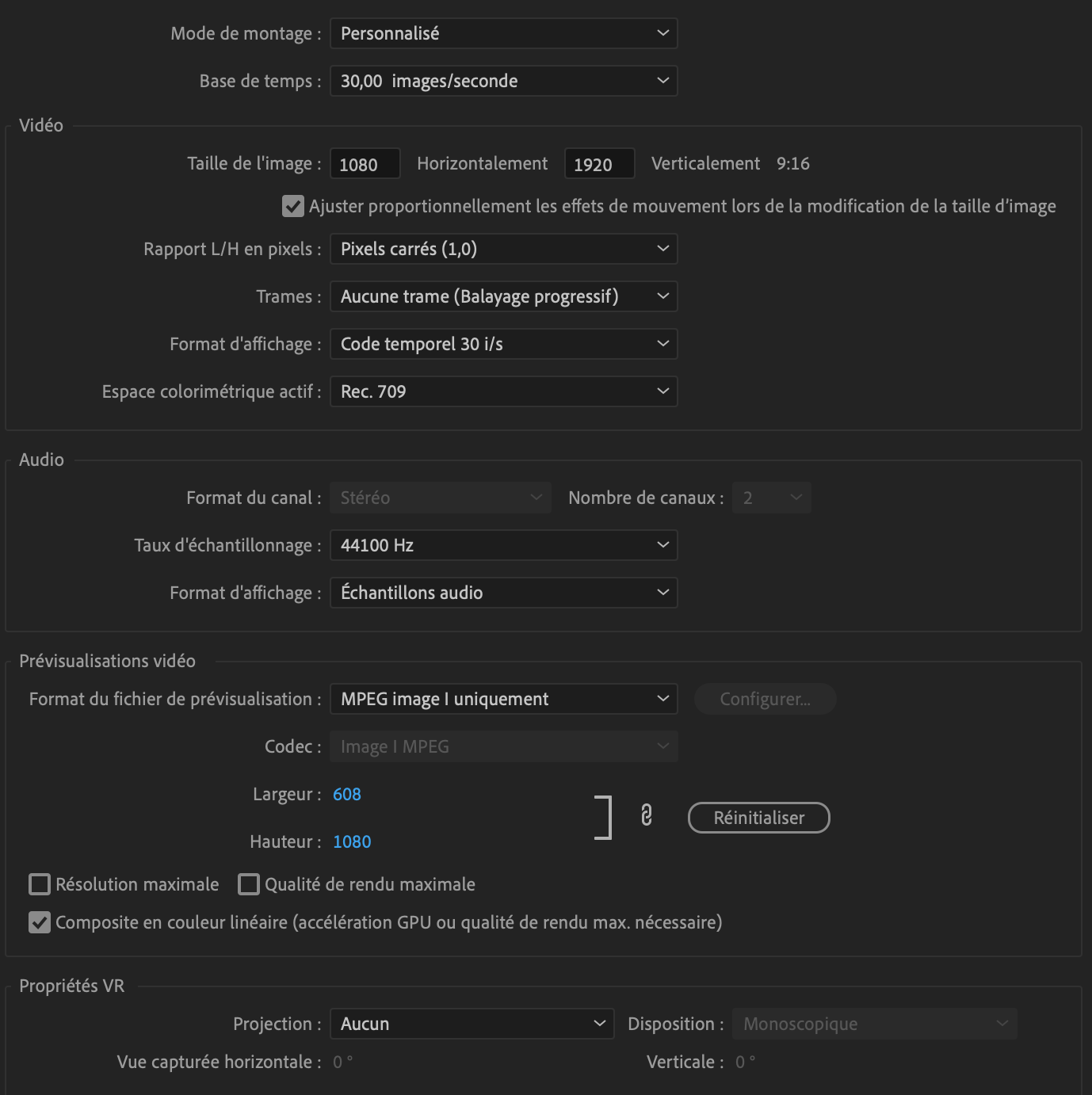The width and height of the screenshot is (1092, 1095).
Task: Enable Qualité de rendu maximale
Action: [250, 884]
